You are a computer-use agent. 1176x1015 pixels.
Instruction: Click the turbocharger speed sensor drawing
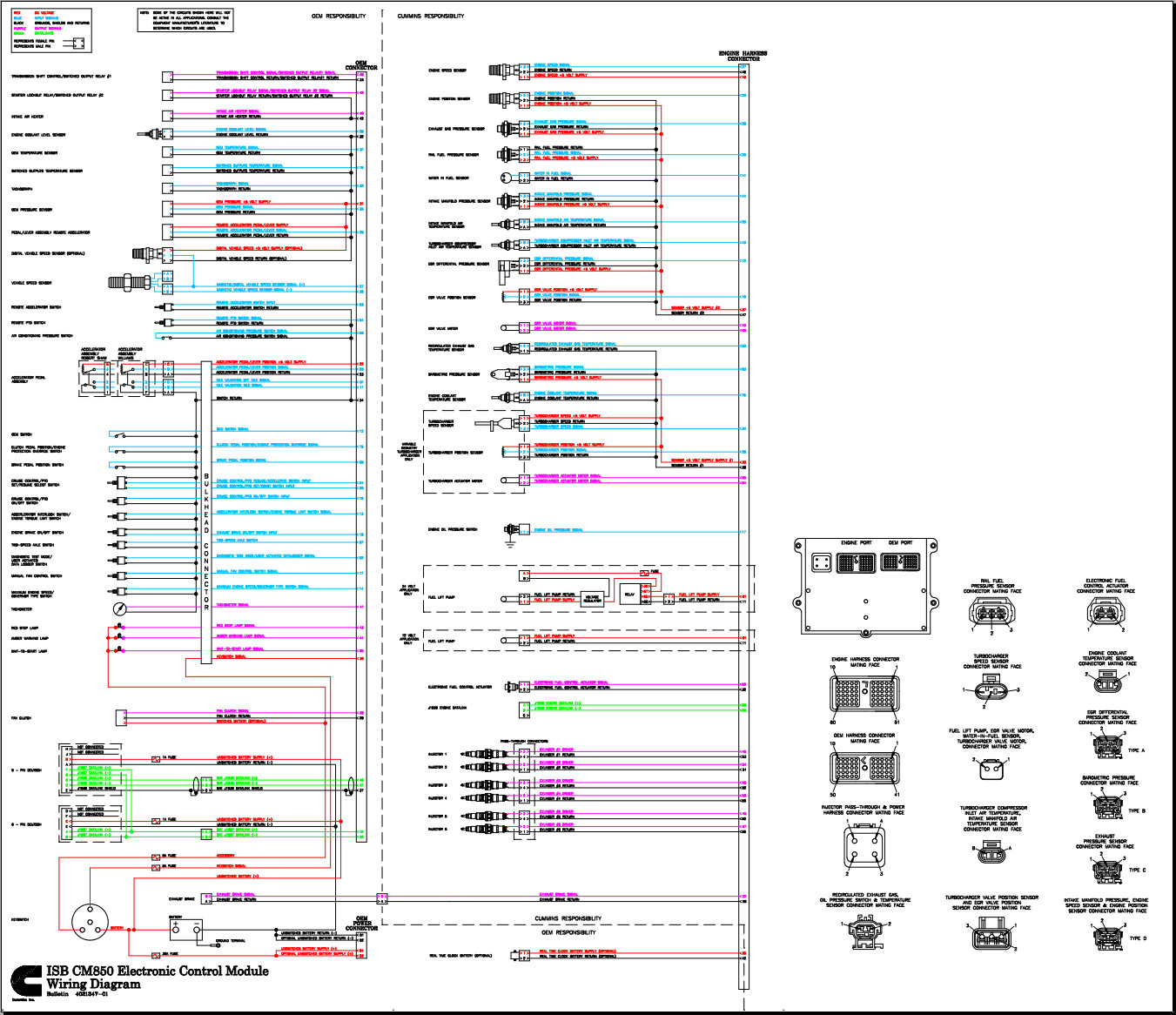click(498, 424)
